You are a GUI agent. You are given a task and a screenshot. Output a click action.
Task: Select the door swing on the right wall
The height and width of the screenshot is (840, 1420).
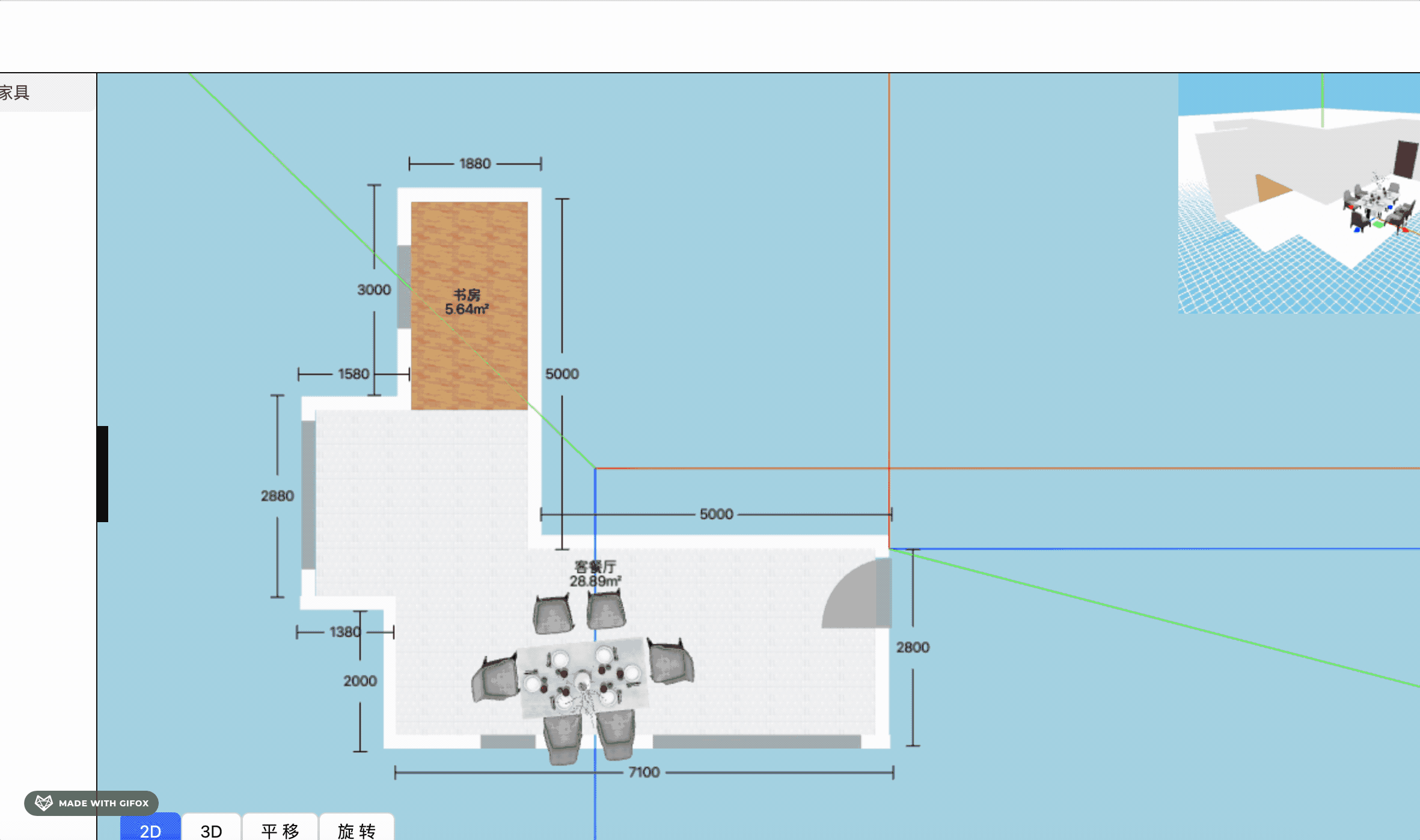click(x=856, y=594)
